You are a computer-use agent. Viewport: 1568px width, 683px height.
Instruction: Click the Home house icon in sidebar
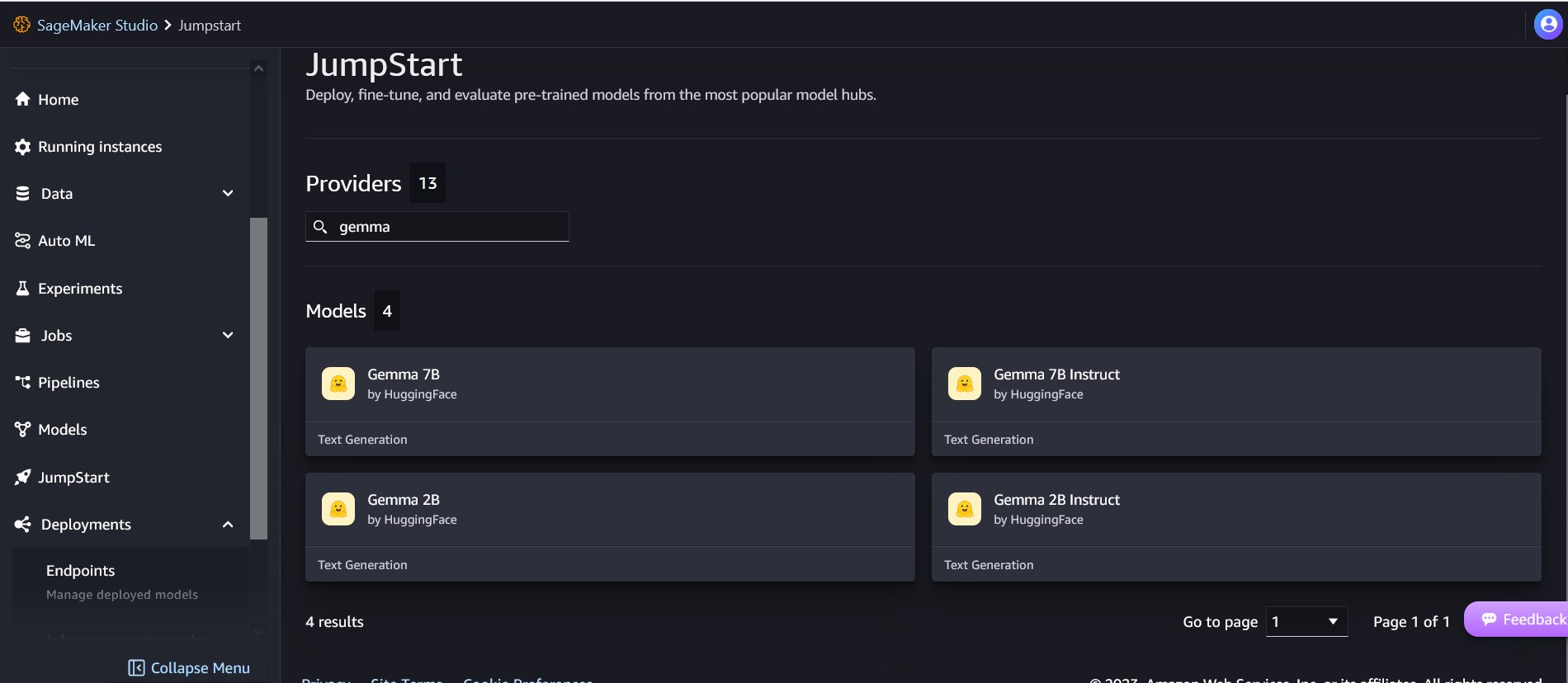pos(23,99)
